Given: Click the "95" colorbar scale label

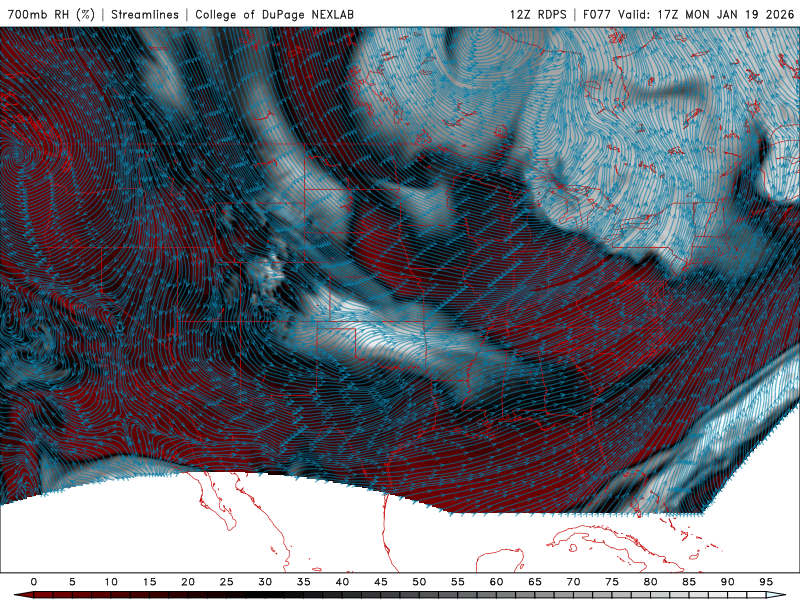Looking at the screenshot, I should tap(766, 582).
